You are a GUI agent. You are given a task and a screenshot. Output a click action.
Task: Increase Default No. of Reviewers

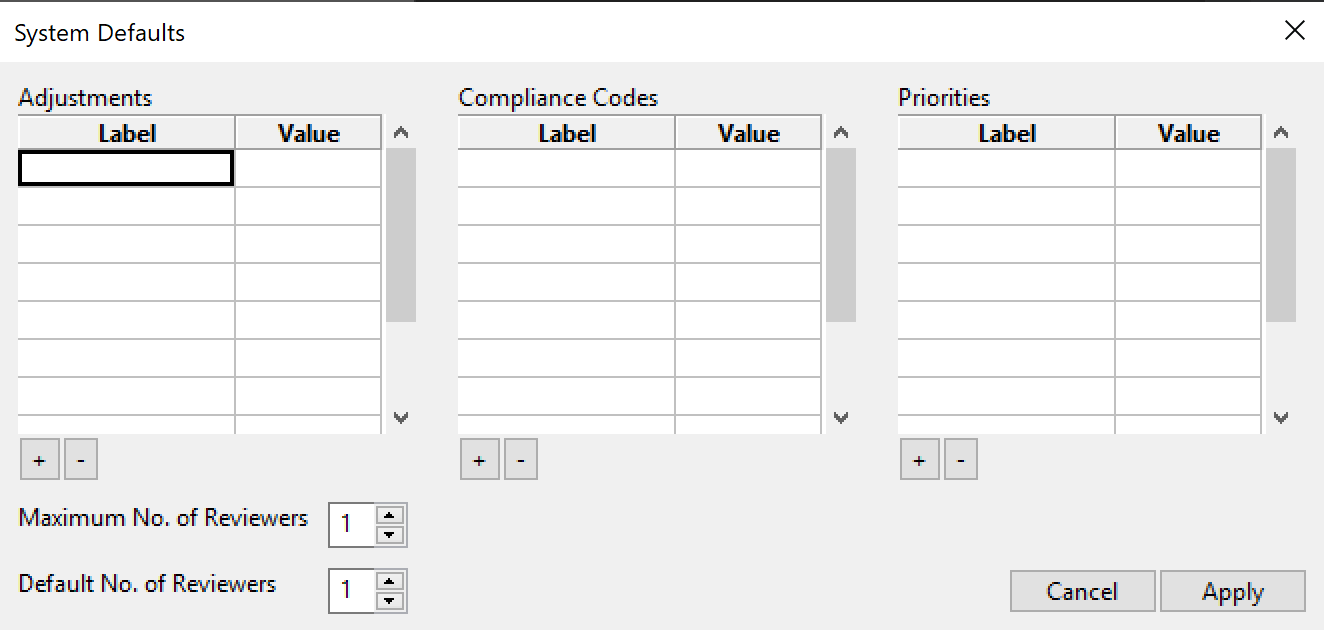tap(391, 581)
